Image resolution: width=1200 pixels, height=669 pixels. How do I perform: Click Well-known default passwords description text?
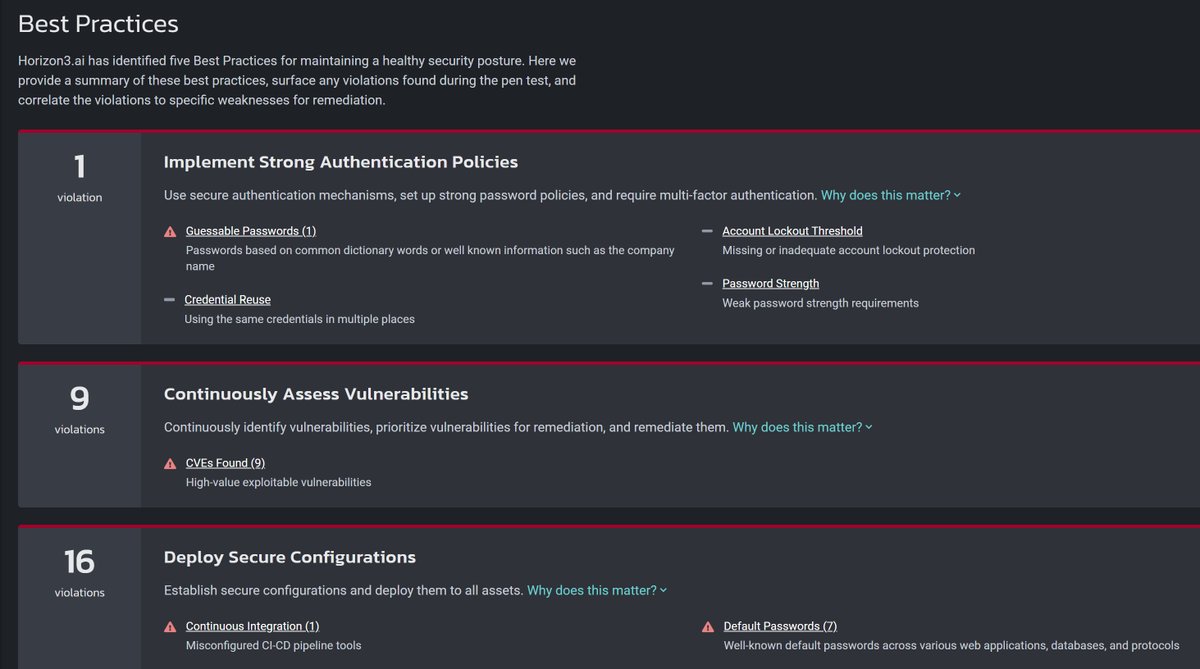tap(951, 645)
